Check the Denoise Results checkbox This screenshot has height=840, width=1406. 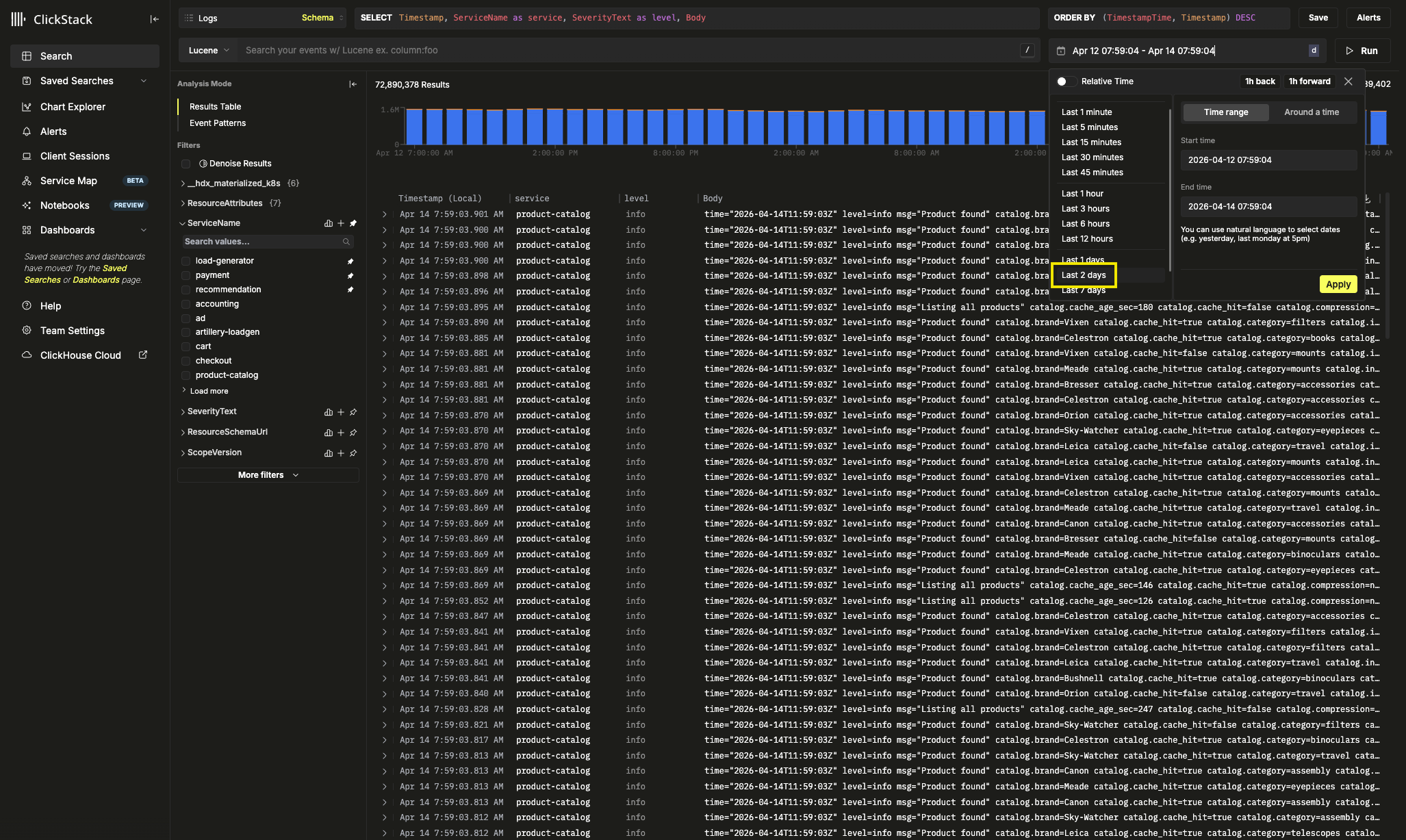coord(186,164)
